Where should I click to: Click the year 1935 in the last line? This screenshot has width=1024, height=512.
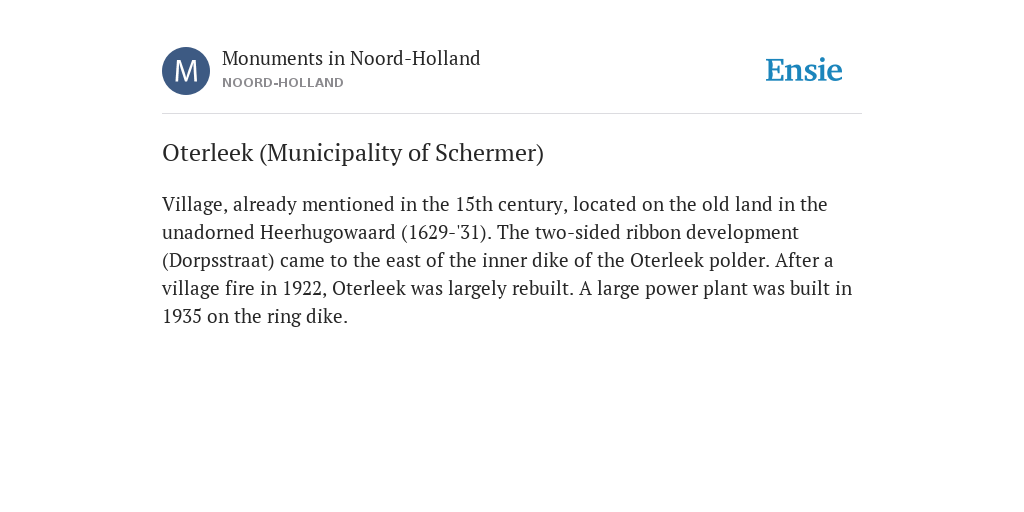(x=182, y=317)
